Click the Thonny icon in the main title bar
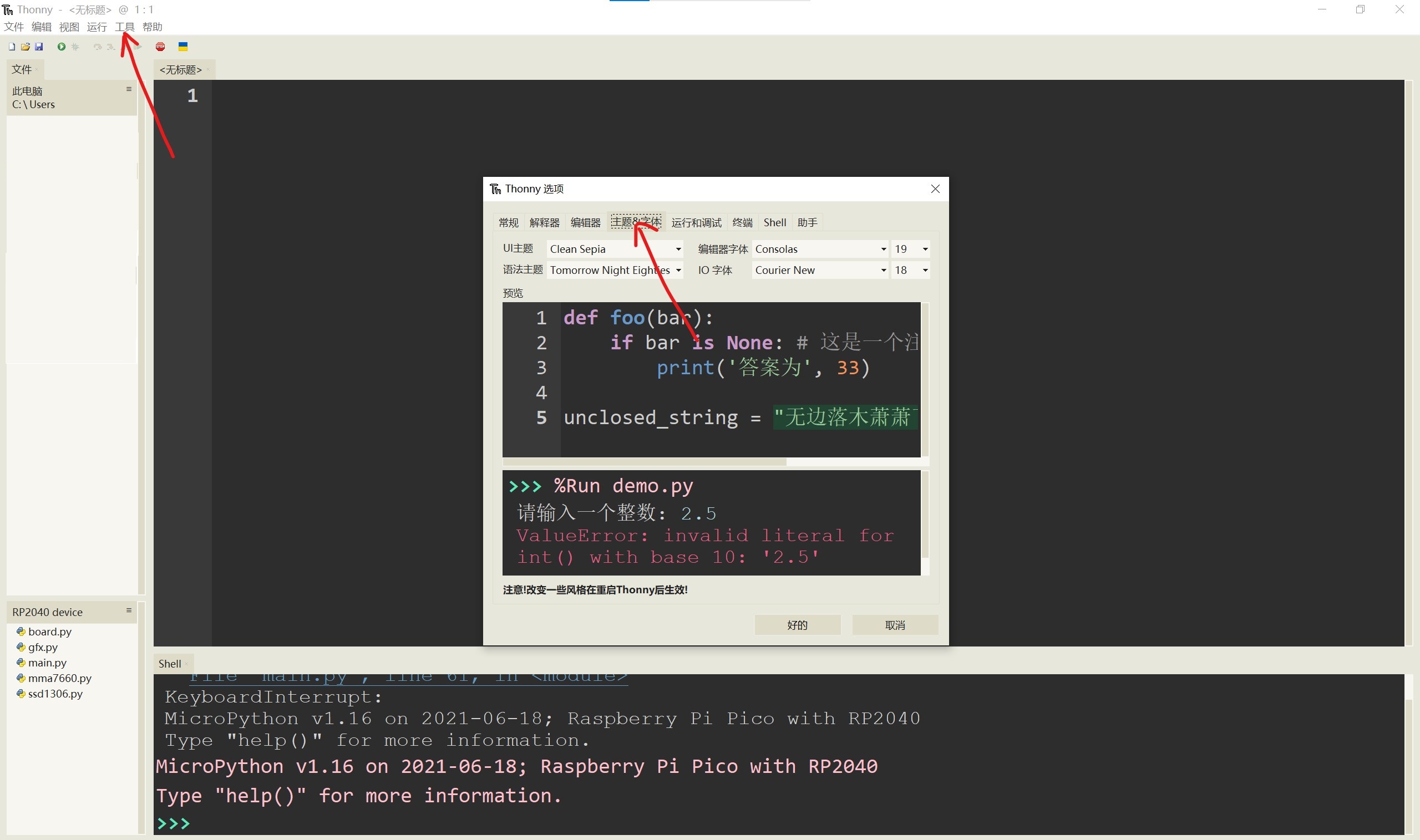The image size is (1420, 840). click(8, 9)
